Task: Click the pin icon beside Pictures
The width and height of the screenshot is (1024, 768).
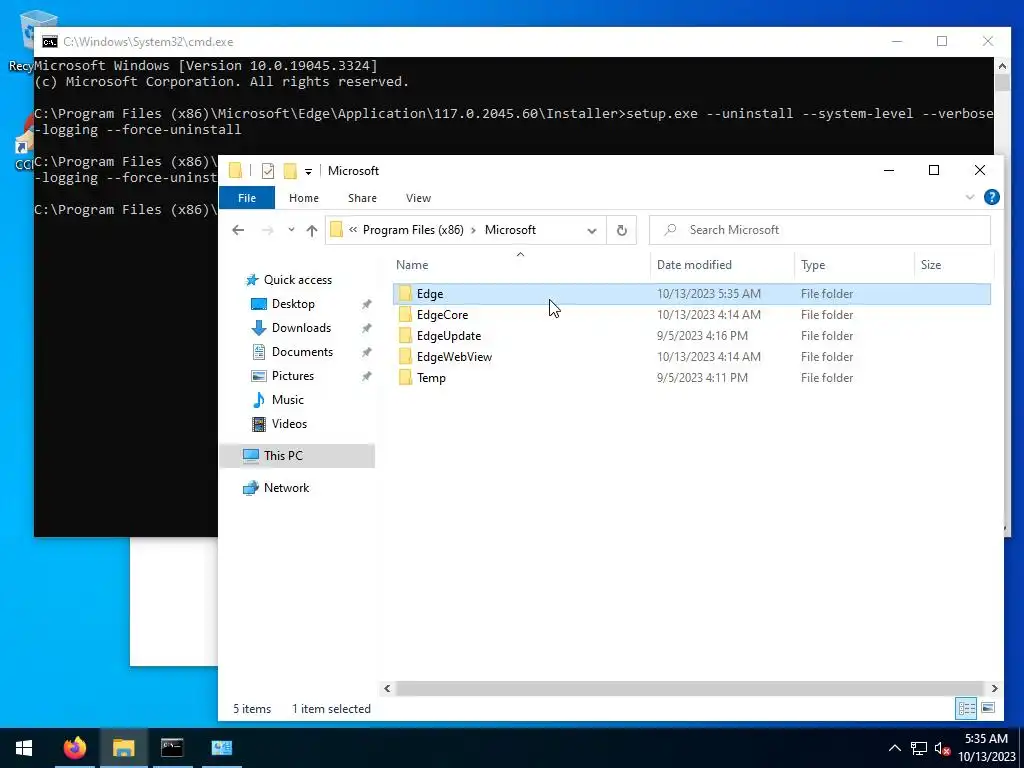Action: point(366,376)
